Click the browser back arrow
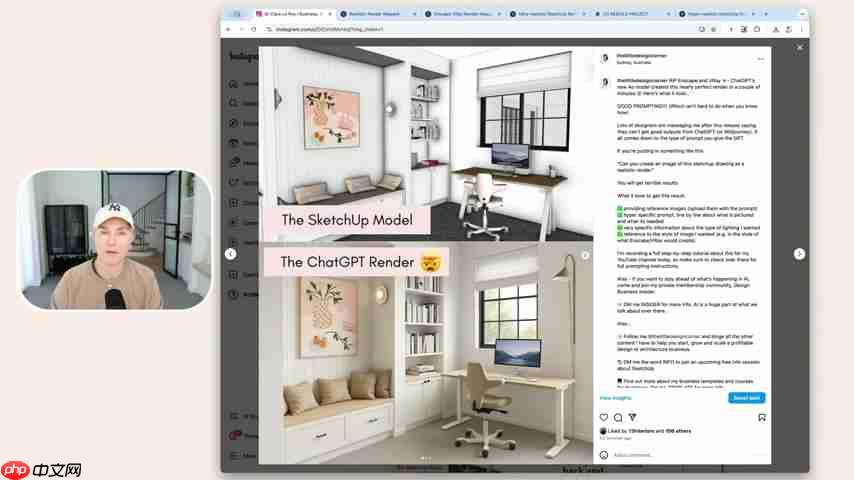The image size is (854, 480). click(228, 29)
